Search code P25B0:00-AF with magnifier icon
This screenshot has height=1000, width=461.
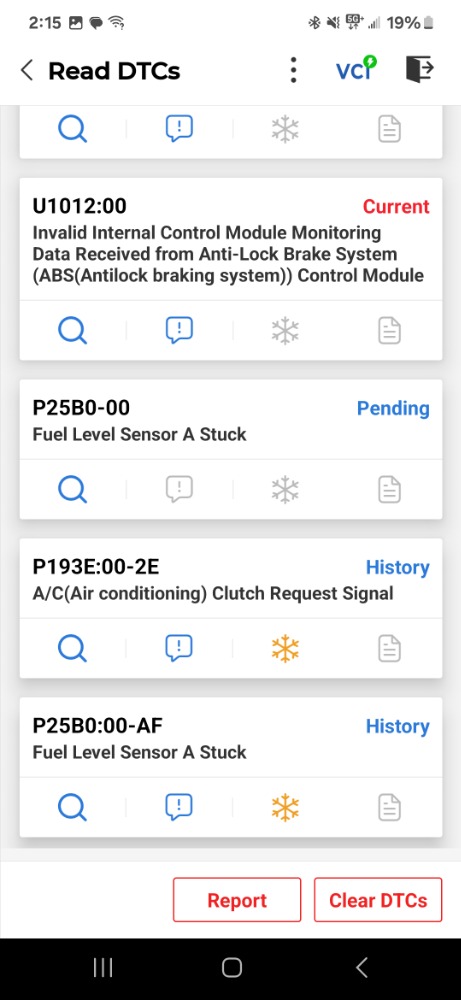coord(72,807)
